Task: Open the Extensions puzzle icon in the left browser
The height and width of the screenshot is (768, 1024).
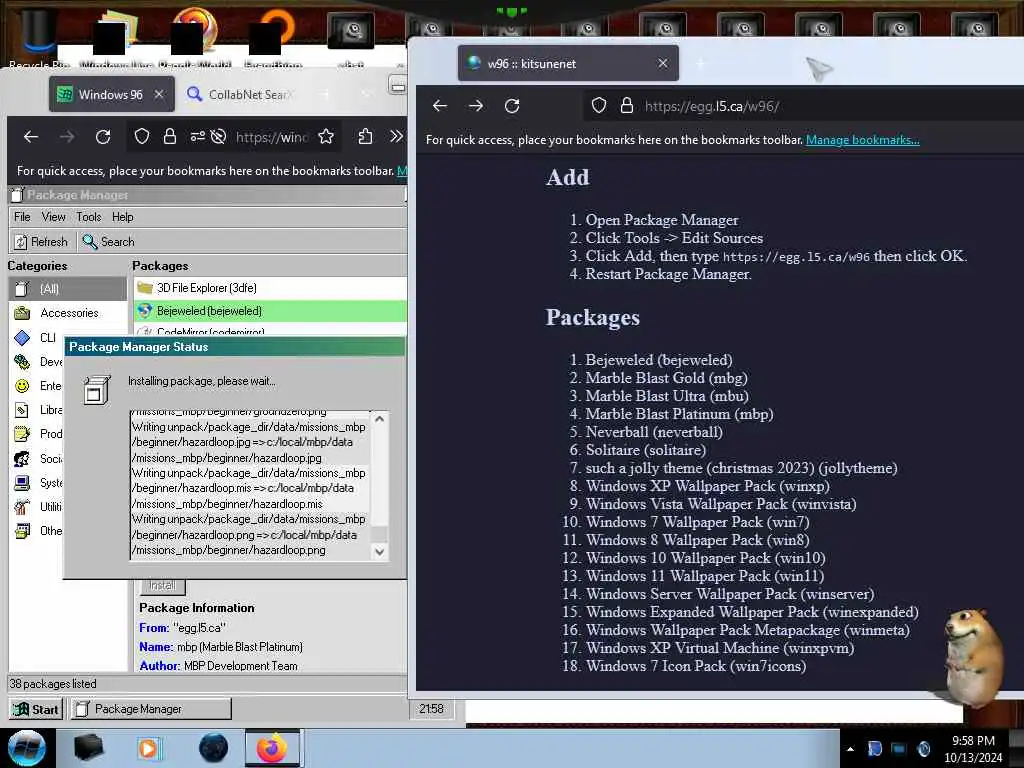Action: point(366,136)
